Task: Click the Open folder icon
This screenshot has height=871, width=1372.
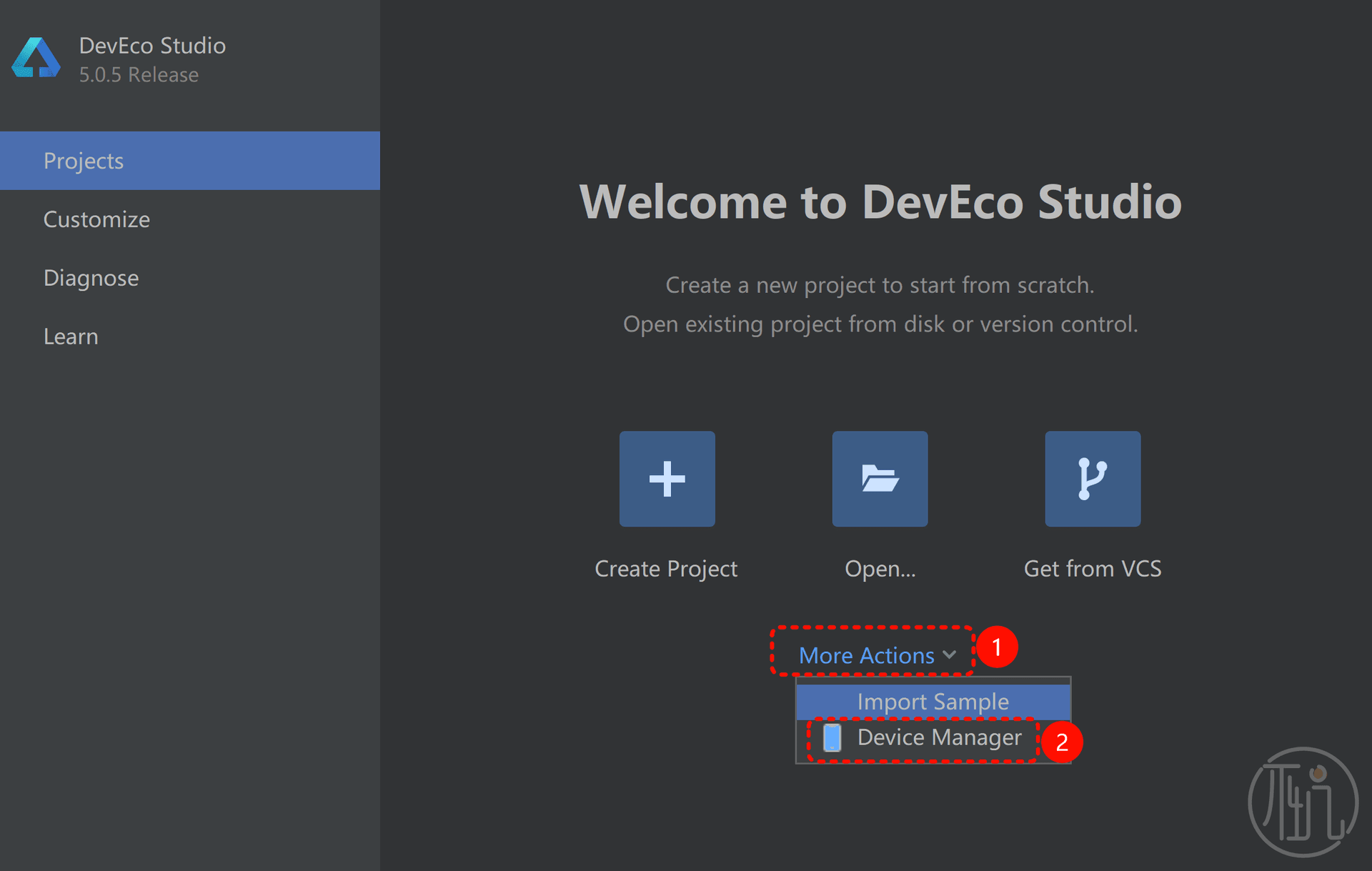Action: click(880, 479)
